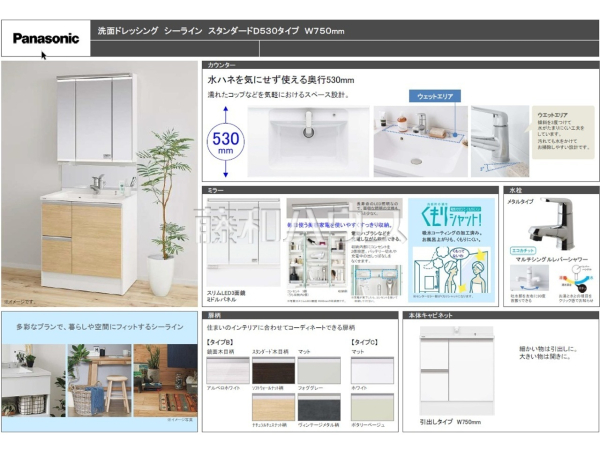Click the ミラー section header
The height and width of the screenshot is (450, 600).
pos(350,190)
